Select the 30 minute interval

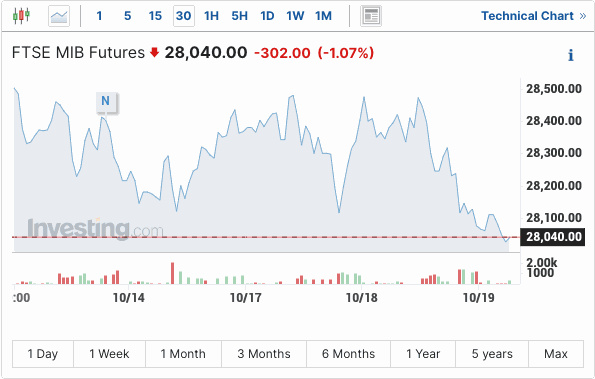point(184,16)
